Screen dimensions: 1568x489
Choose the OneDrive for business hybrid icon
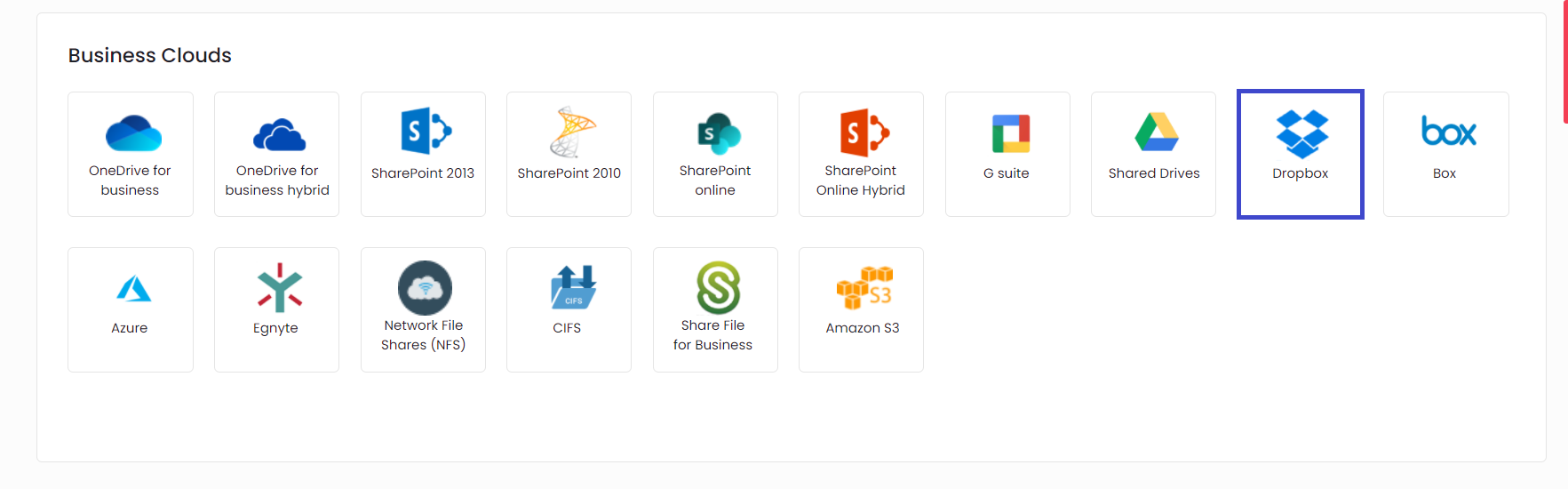[279, 135]
